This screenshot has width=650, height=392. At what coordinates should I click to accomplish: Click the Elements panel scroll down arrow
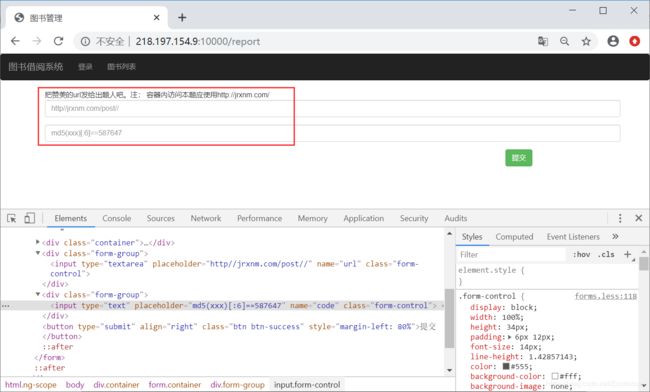point(449,370)
